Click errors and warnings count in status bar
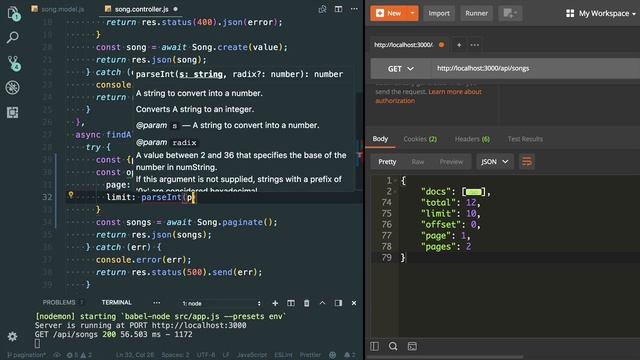The image size is (640, 360). 79,355
